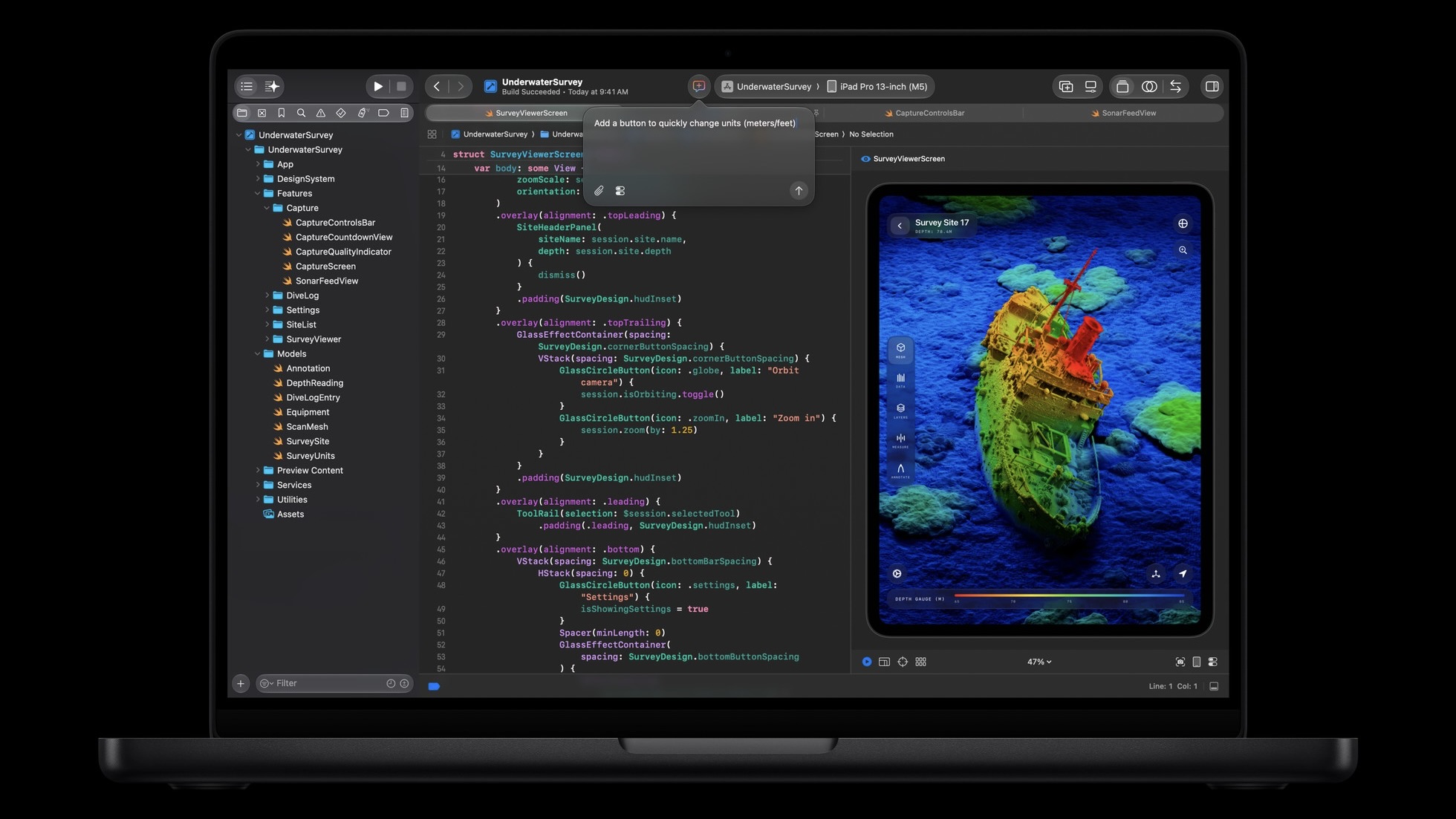The width and height of the screenshot is (1456, 819).
Task: Open SurveyUnits file in navigator
Action: click(311, 456)
